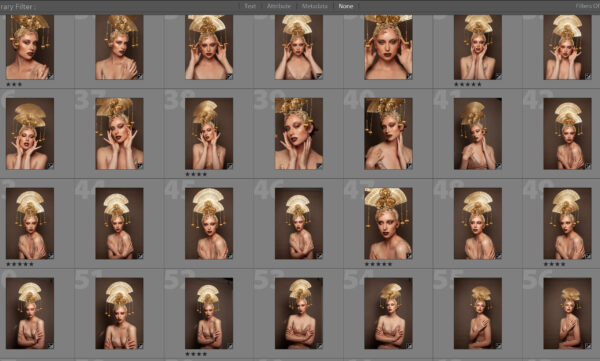Select None in the Library Filter bar
This screenshot has height=361, width=600.
click(346, 6)
